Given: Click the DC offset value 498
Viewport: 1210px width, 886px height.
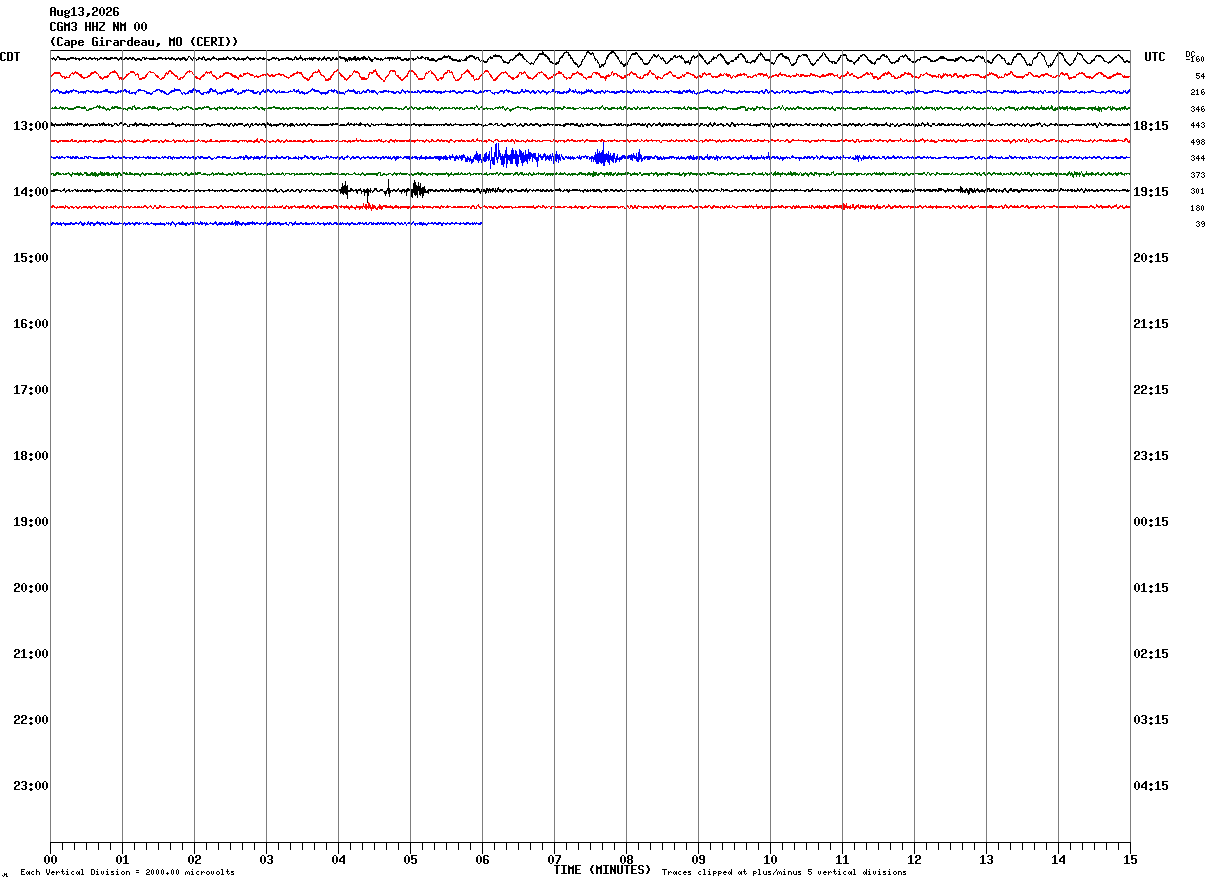Looking at the screenshot, I should pos(1198,142).
